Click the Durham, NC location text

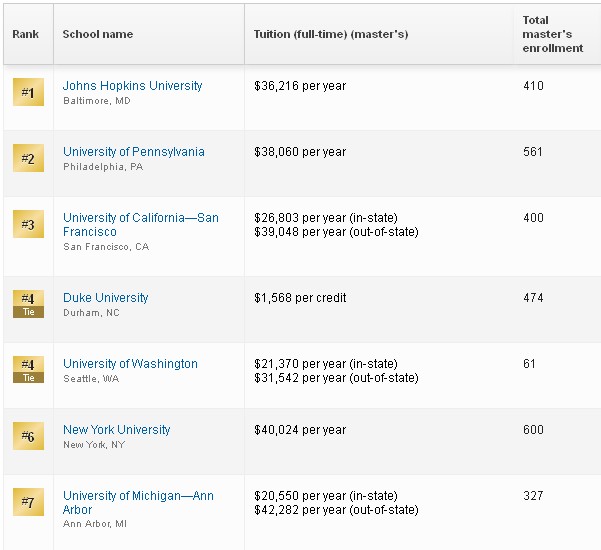[91, 313]
